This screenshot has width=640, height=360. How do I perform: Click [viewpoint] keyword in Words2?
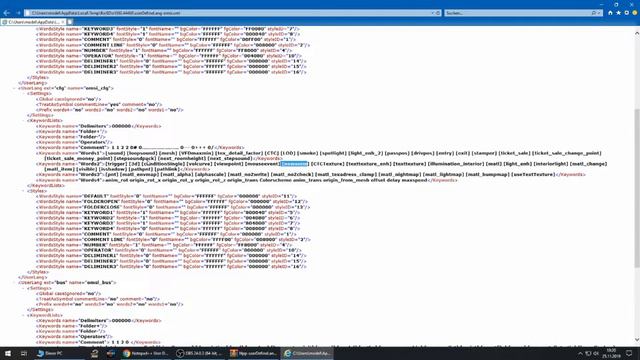point(228,164)
